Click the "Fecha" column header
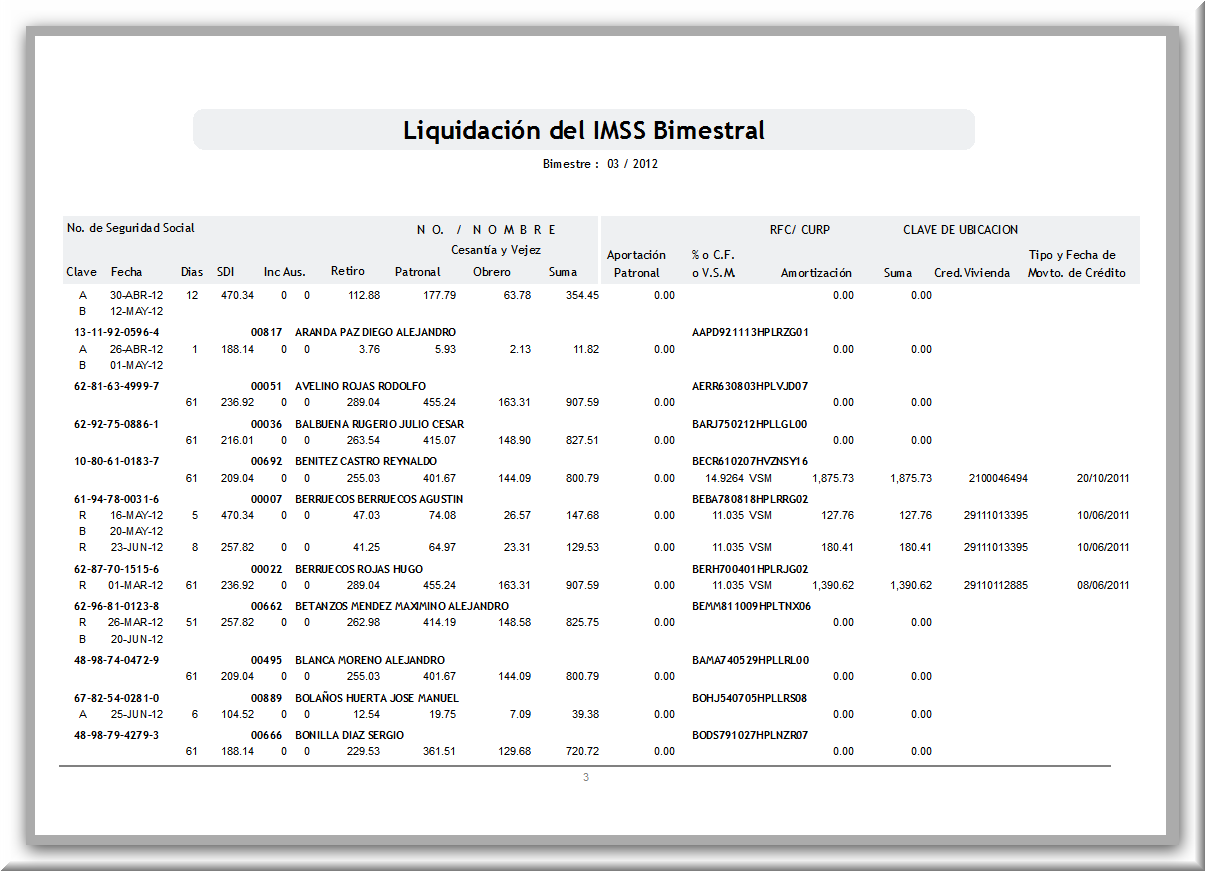This screenshot has width=1205, height=871. [x=127, y=272]
